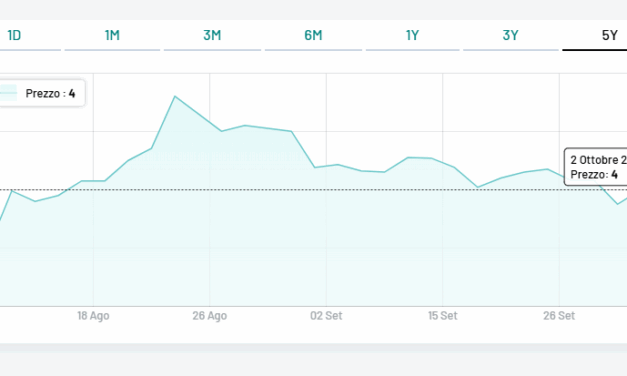Image resolution: width=627 pixels, height=376 pixels.
Task: Select the 1M time range tab
Action: coord(112,36)
